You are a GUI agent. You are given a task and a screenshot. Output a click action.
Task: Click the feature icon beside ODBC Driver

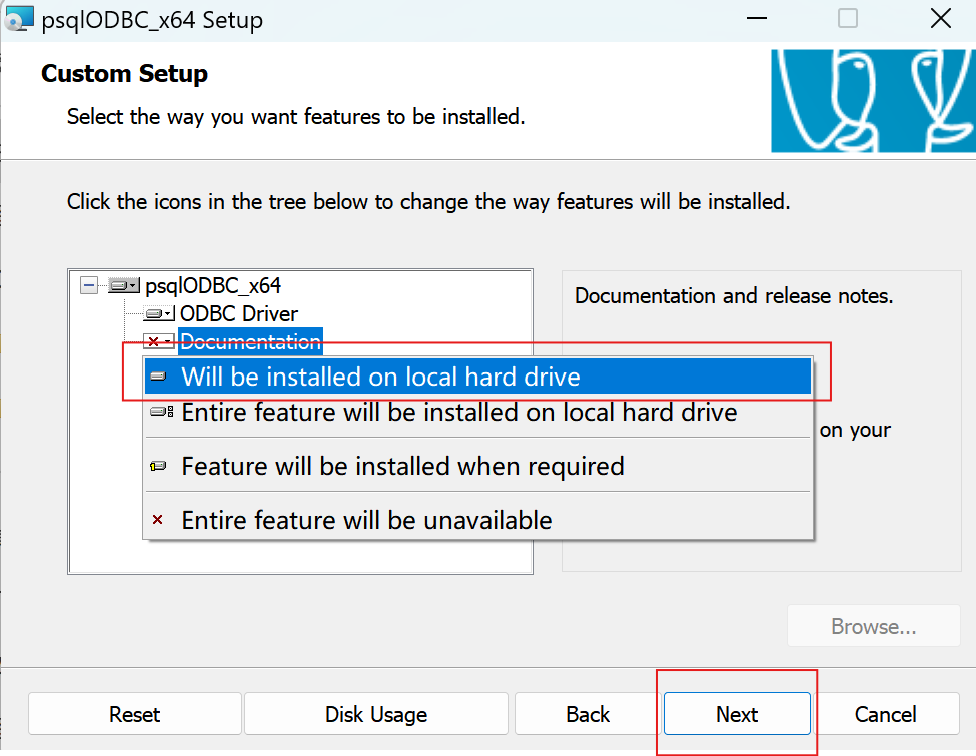[155, 313]
